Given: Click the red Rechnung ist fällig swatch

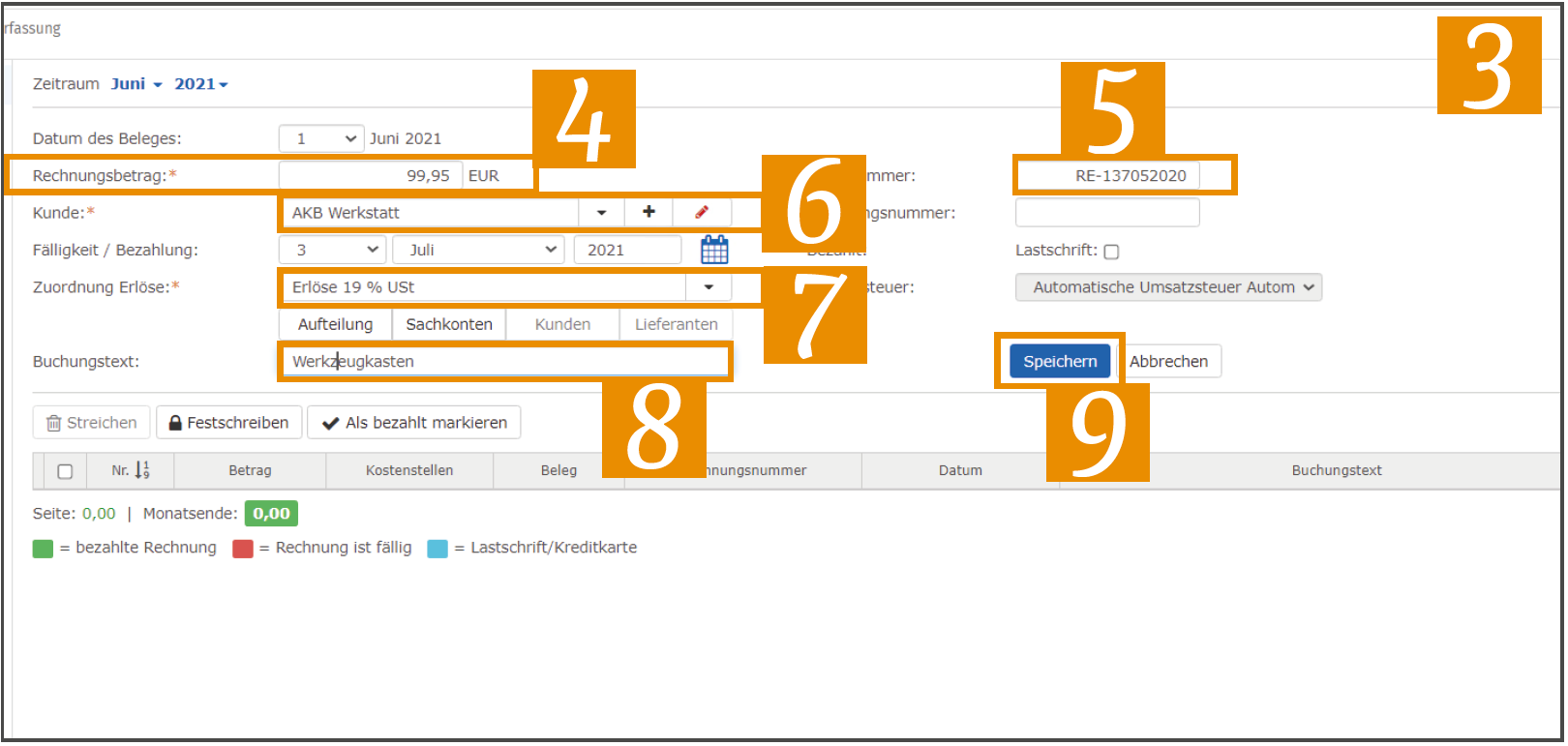Looking at the screenshot, I should (x=243, y=549).
